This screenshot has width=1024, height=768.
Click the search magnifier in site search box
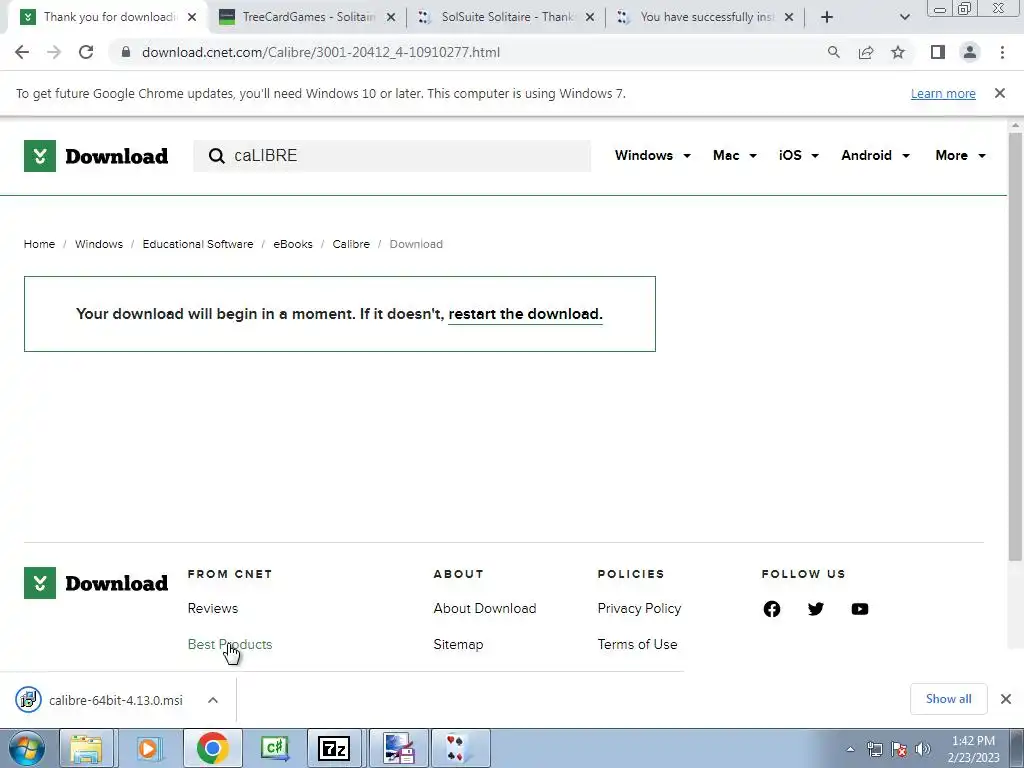(216, 155)
